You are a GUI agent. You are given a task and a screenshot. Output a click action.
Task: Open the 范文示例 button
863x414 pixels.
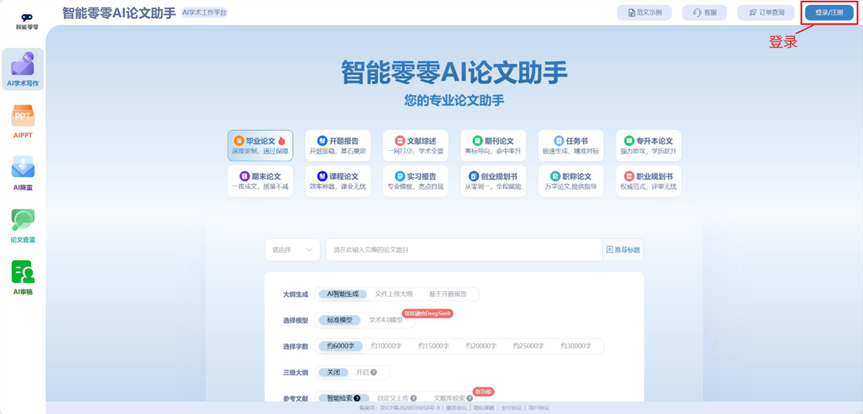coord(644,13)
